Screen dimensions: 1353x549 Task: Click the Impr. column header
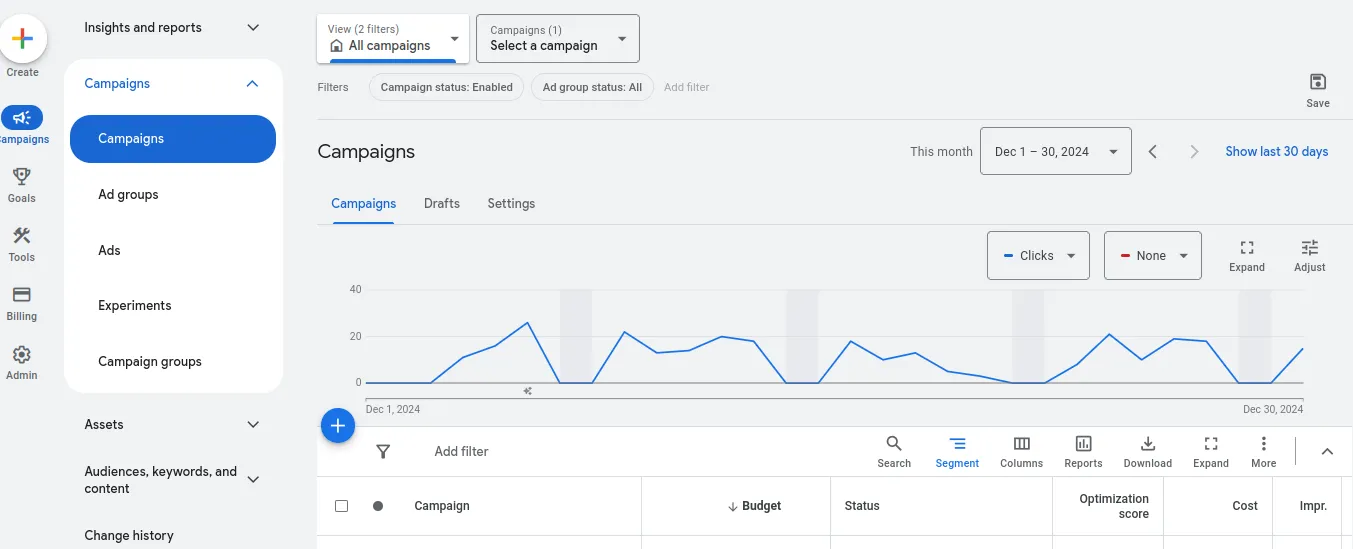[1313, 506]
